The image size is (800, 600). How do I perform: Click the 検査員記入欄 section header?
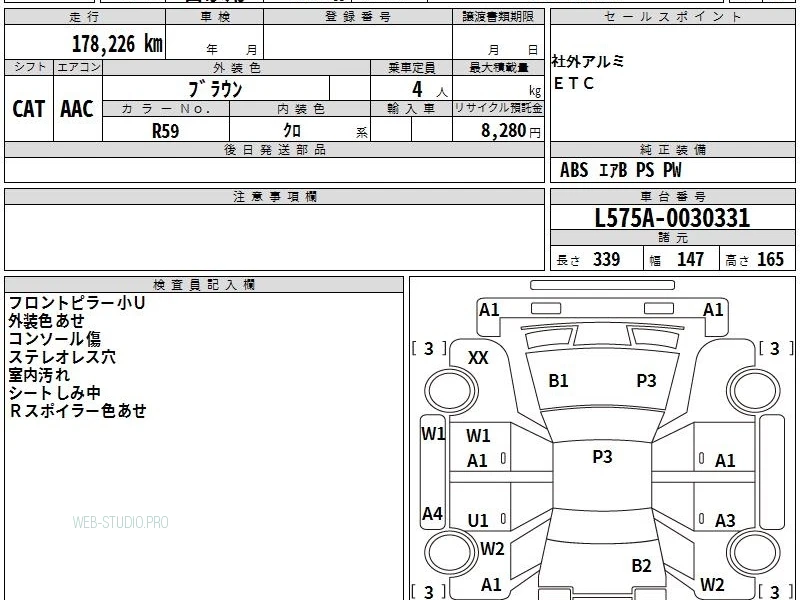[204, 285]
